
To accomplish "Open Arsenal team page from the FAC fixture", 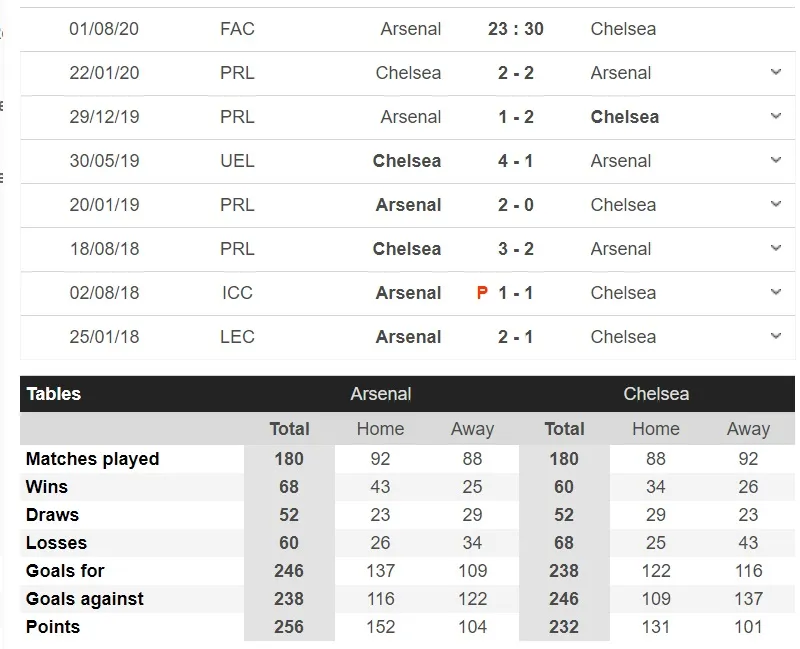I will point(410,29).
